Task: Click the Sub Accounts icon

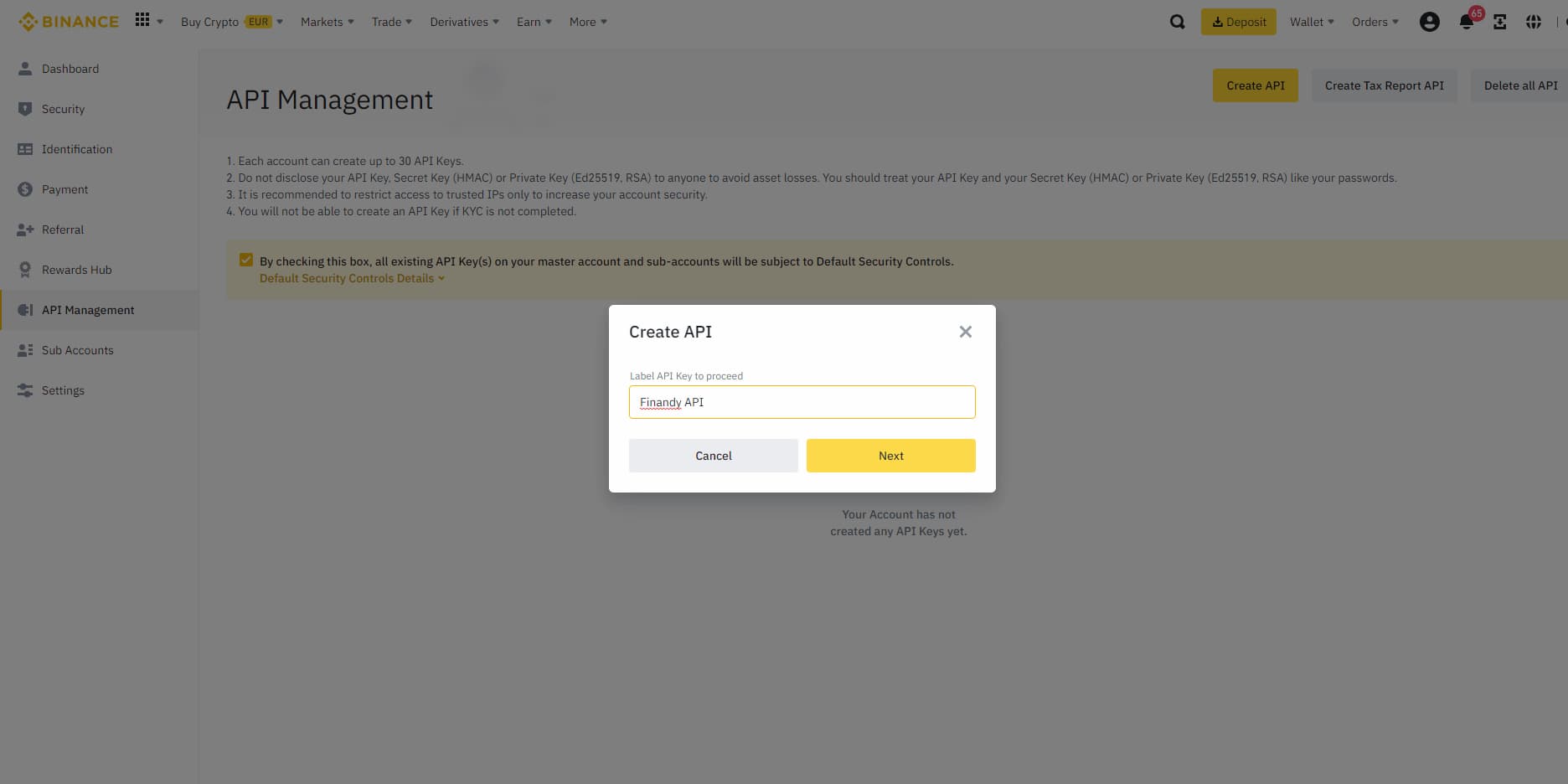Action: tap(25, 350)
